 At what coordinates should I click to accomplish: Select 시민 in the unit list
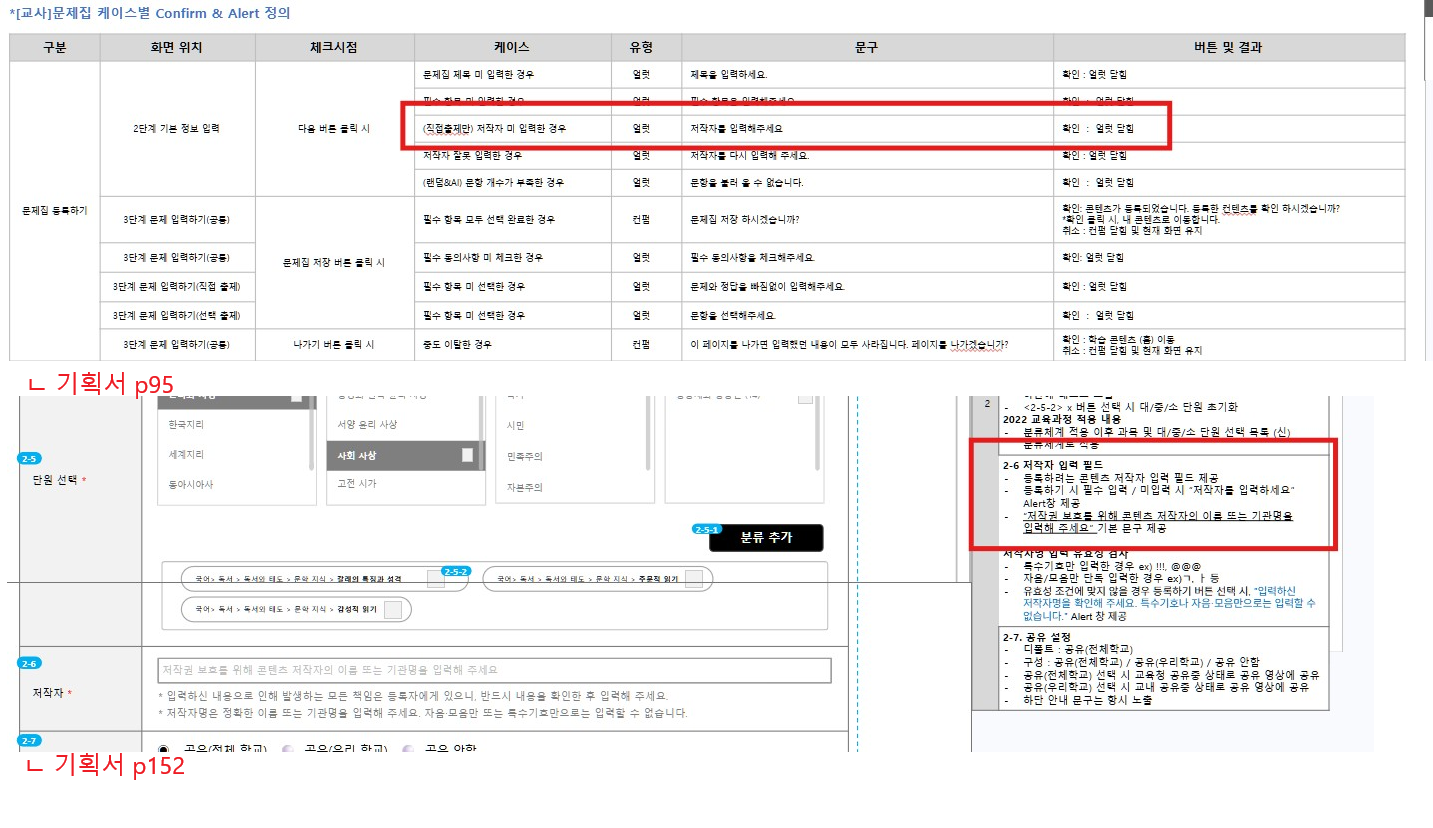click(x=516, y=425)
